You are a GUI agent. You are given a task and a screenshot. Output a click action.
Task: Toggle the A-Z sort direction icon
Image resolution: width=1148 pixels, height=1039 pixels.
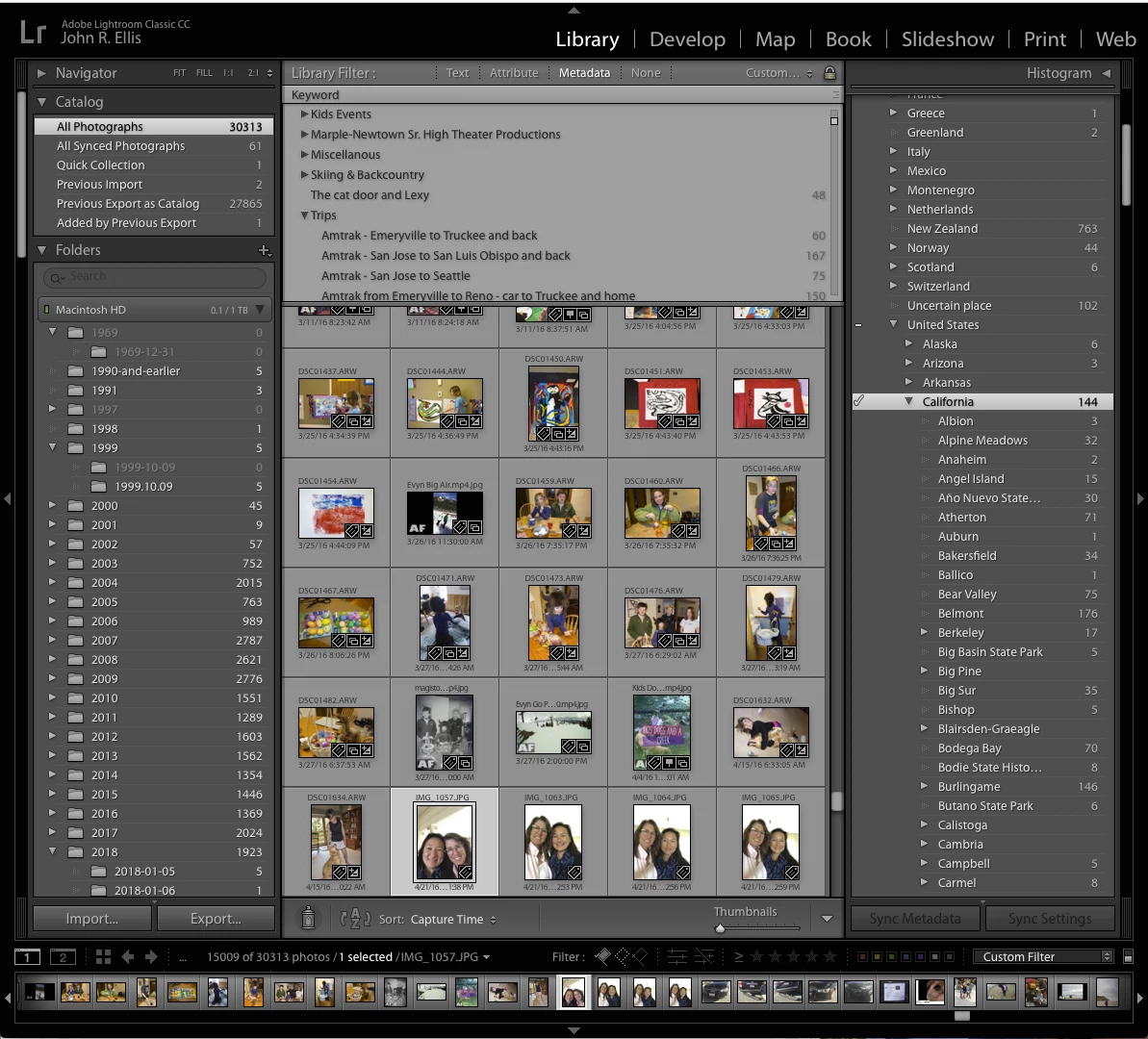(355, 918)
